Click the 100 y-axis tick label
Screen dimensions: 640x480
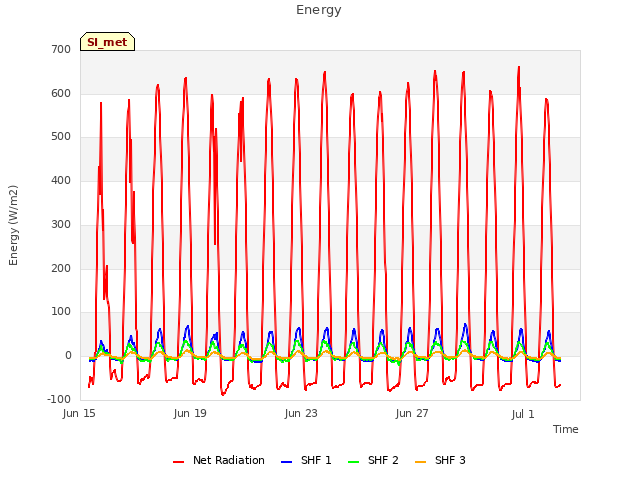61,312
